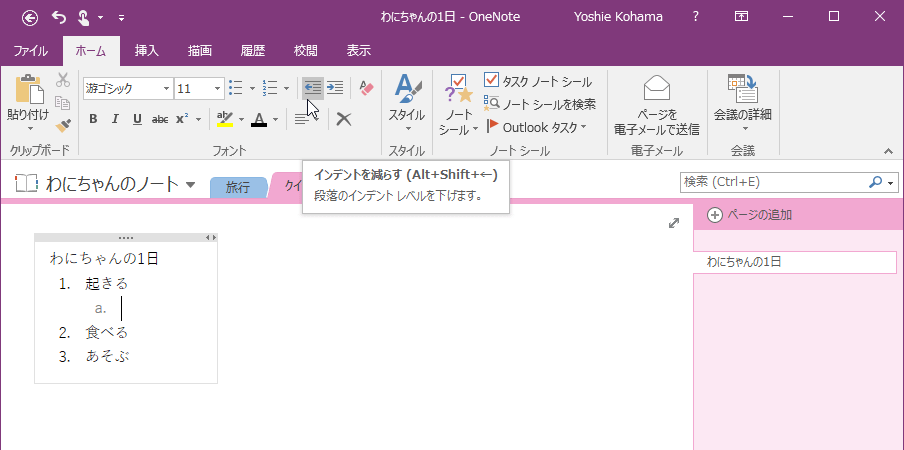The width and height of the screenshot is (904, 450).
Task: Toggle italic formatting
Action: click(x=115, y=119)
